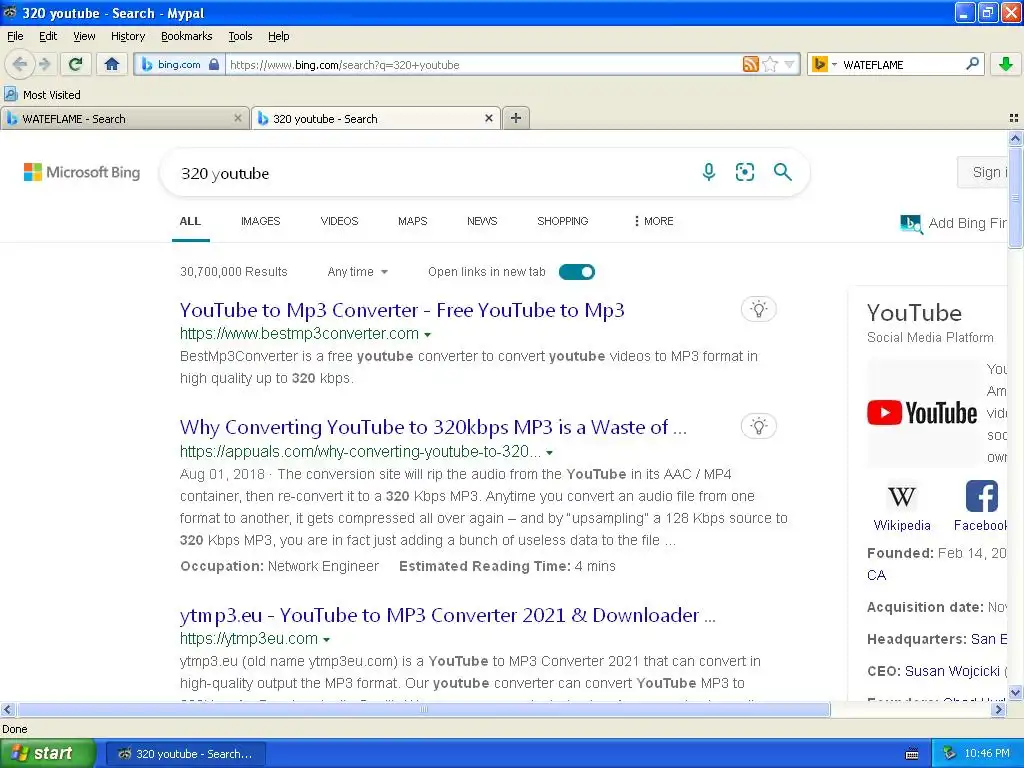This screenshot has height=768, width=1024.
Task: Switch to the WATEFLAME - Search tab
Action: pyautogui.click(x=118, y=118)
